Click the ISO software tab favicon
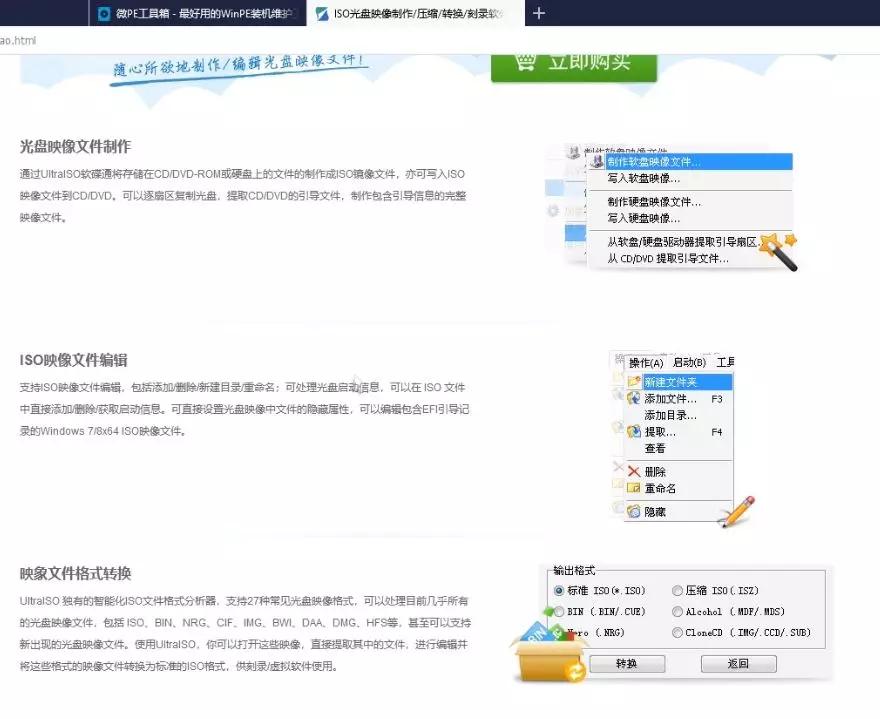The image size is (880, 719). [x=322, y=14]
